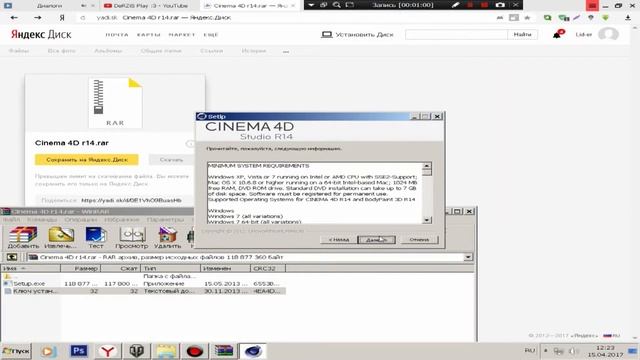
Task: Open the Yandex Browser taskbar icon
Action: [107, 351]
